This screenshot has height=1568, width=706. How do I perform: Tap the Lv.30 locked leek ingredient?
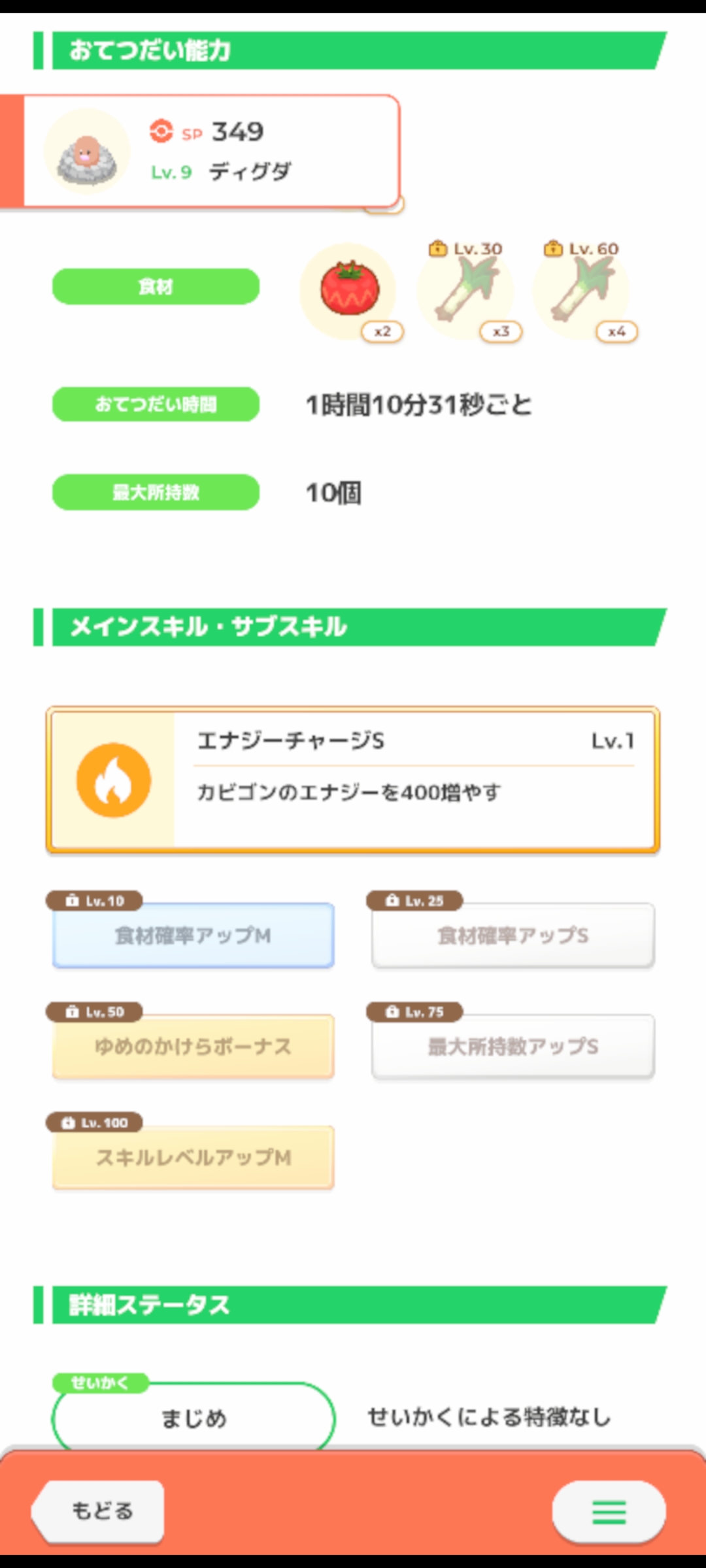[x=465, y=289]
